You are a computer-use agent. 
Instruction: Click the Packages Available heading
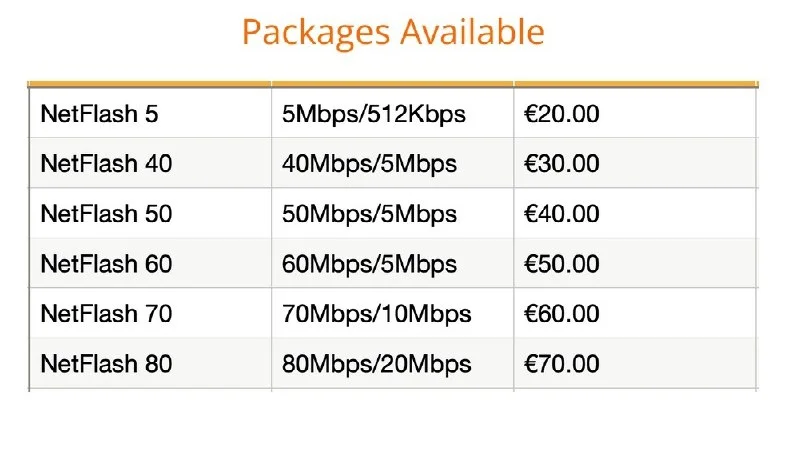393,31
